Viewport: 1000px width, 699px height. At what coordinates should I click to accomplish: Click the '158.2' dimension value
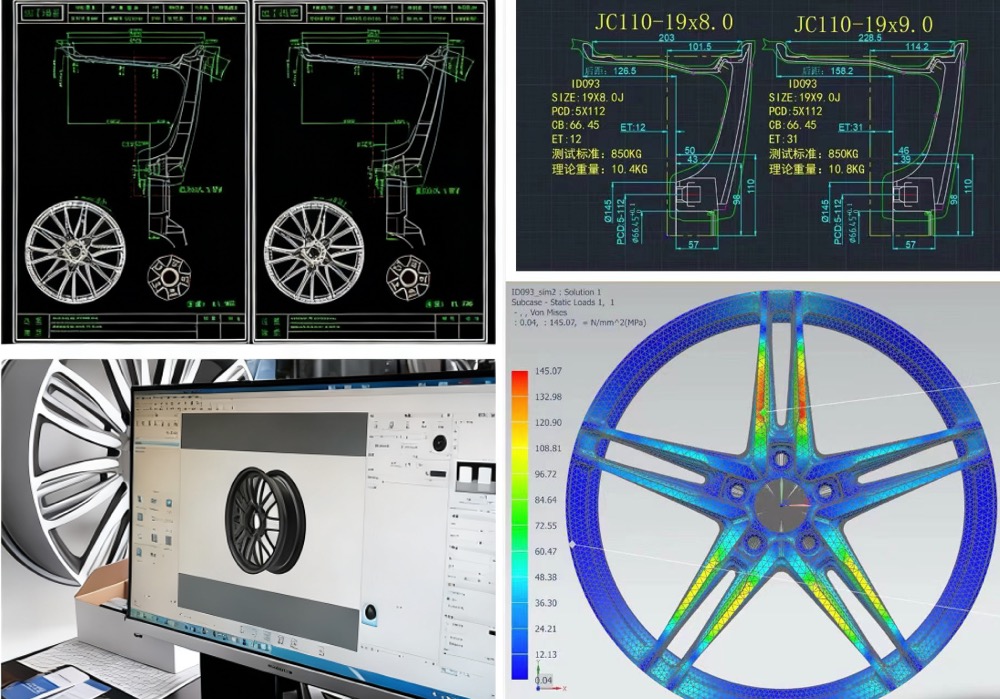point(841,71)
